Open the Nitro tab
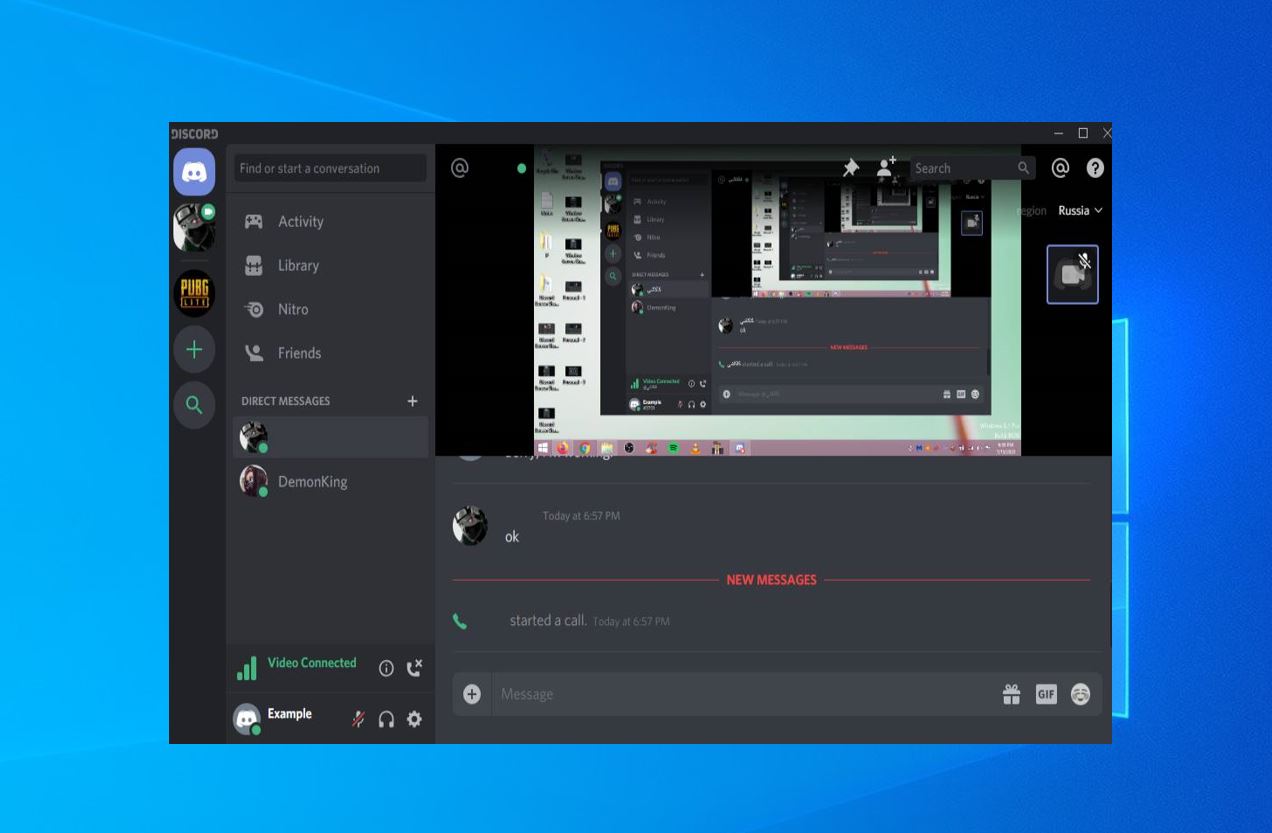This screenshot has width=1272, height=833. click(331, 310)
